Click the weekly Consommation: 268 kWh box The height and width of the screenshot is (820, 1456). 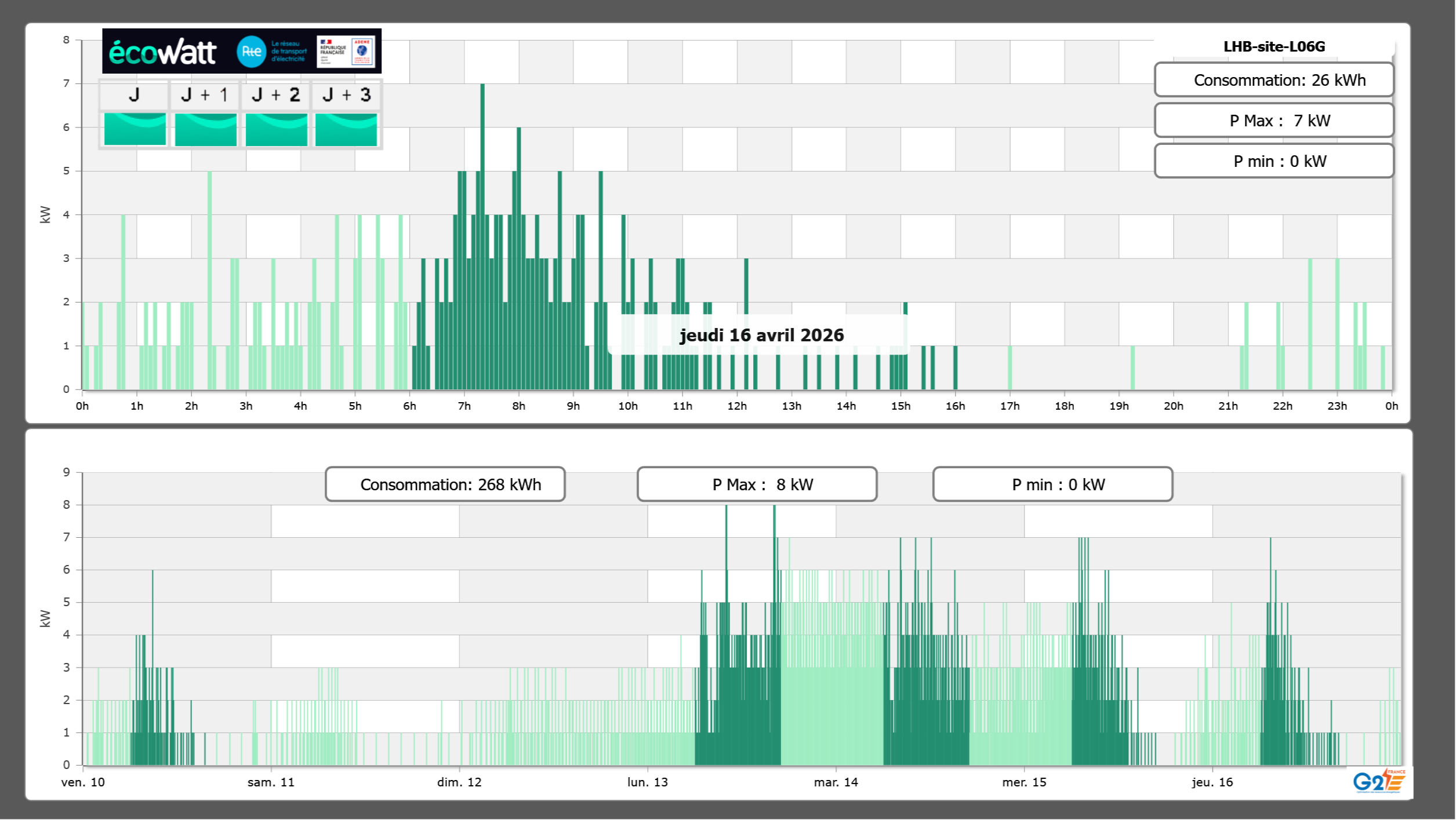pyautogui.click(x=445, y=484)
